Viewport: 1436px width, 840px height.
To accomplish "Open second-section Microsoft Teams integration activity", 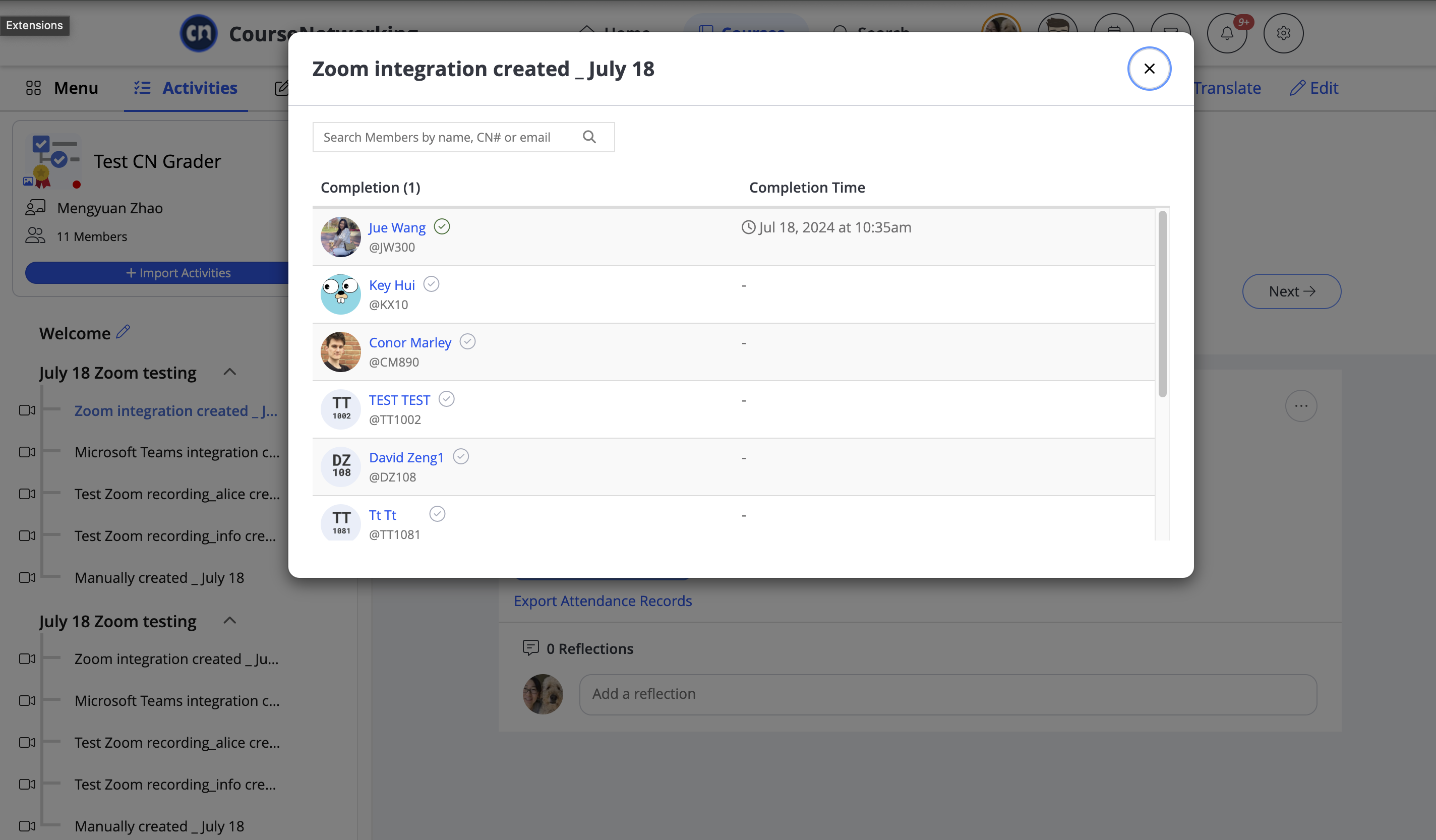I will [177, 700].
